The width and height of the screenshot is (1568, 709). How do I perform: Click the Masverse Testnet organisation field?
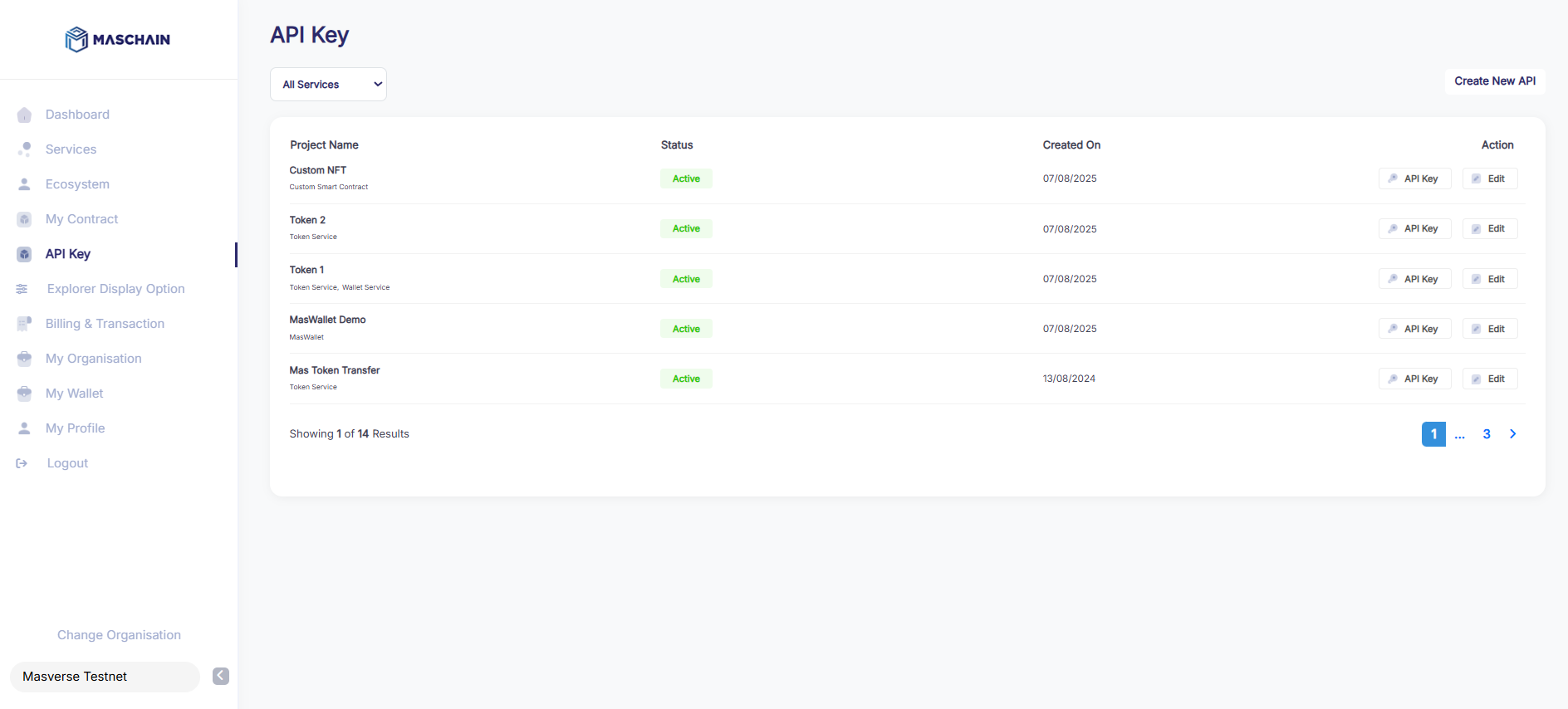pyautogui.click(x=105, y=677)
